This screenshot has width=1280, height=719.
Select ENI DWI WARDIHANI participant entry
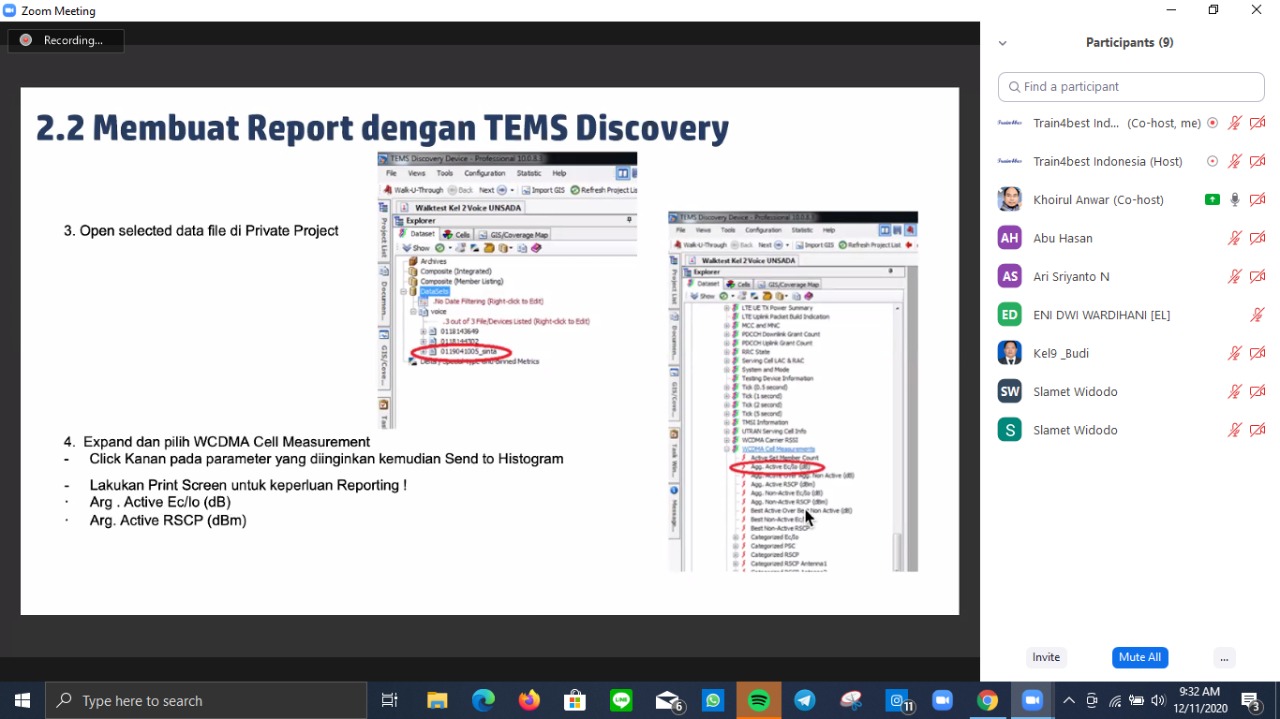tap(1101, 315)
